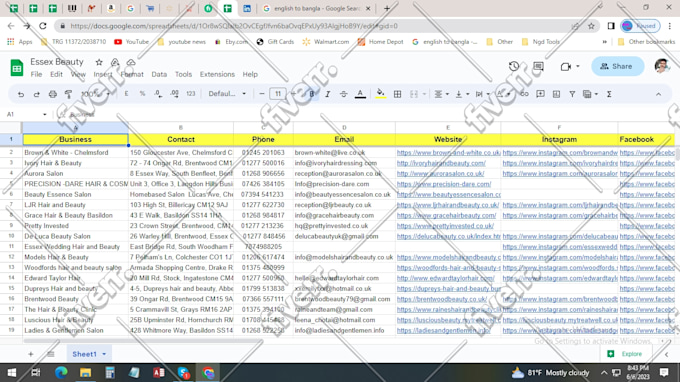Open the Tools menu
Viewport: 680px width, 382px height.
(183, 74)
